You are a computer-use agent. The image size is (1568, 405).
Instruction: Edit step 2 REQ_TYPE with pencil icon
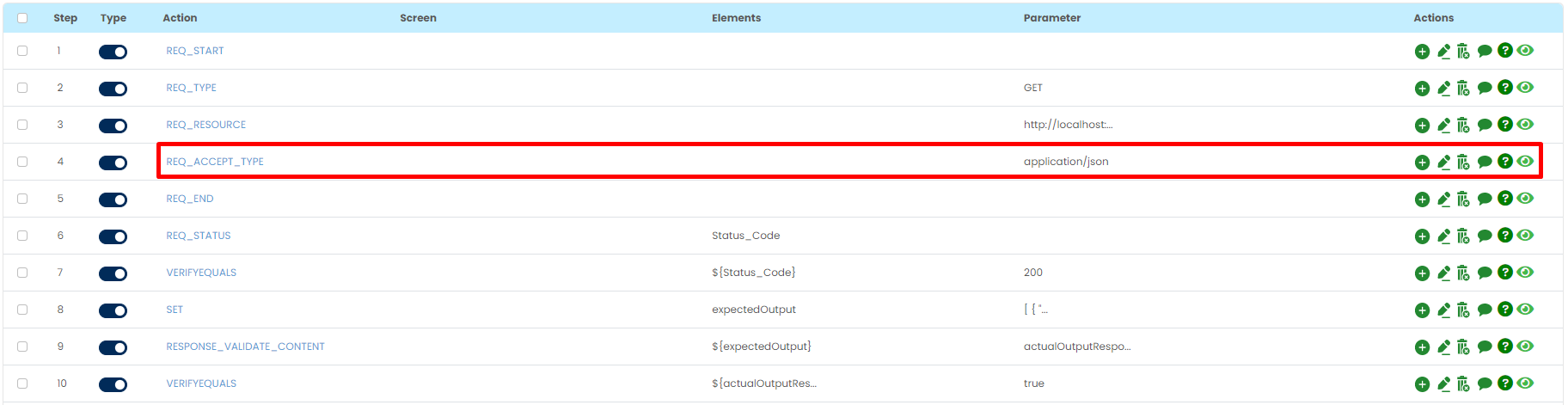1443,89
